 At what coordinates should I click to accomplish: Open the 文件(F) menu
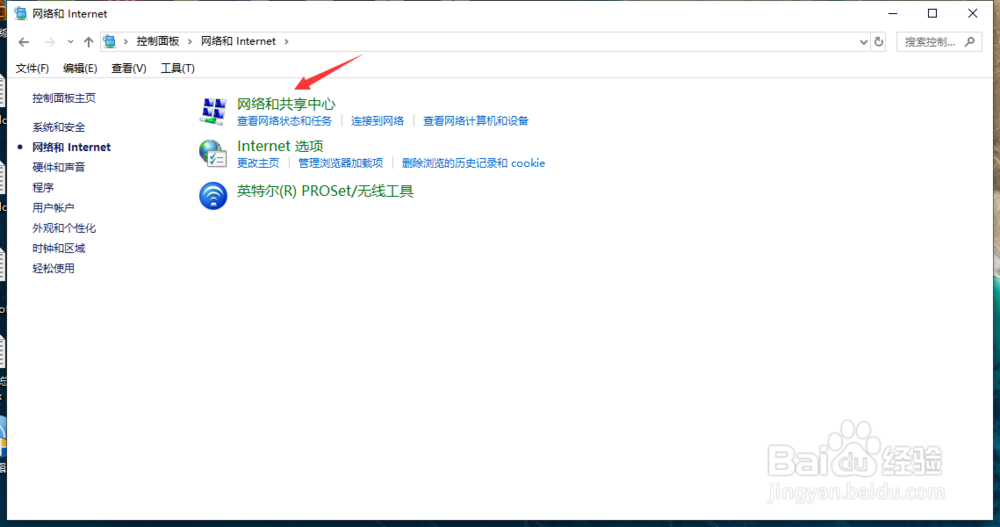point(32,68)
